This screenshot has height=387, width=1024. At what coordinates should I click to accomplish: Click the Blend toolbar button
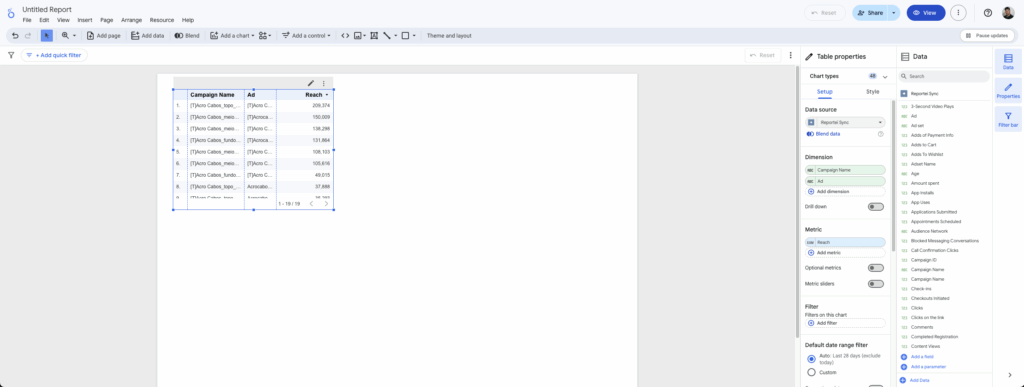point(187,36)
